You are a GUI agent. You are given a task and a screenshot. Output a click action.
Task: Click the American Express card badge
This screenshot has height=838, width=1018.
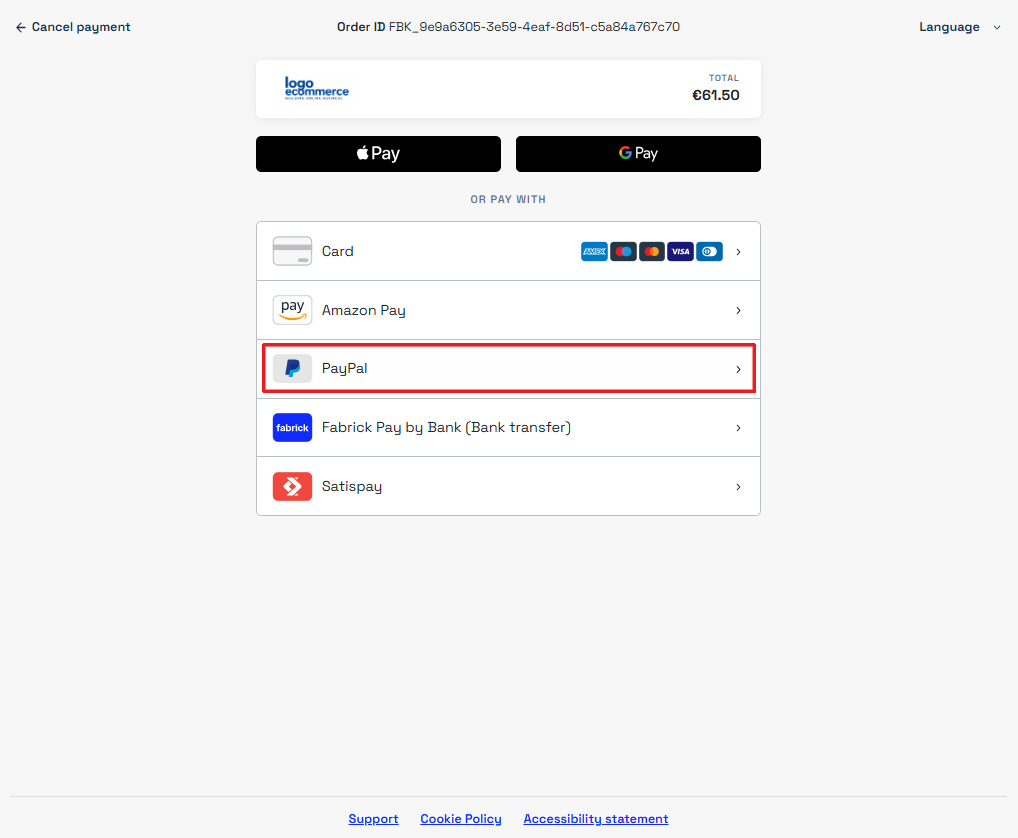tap(594, 251)
